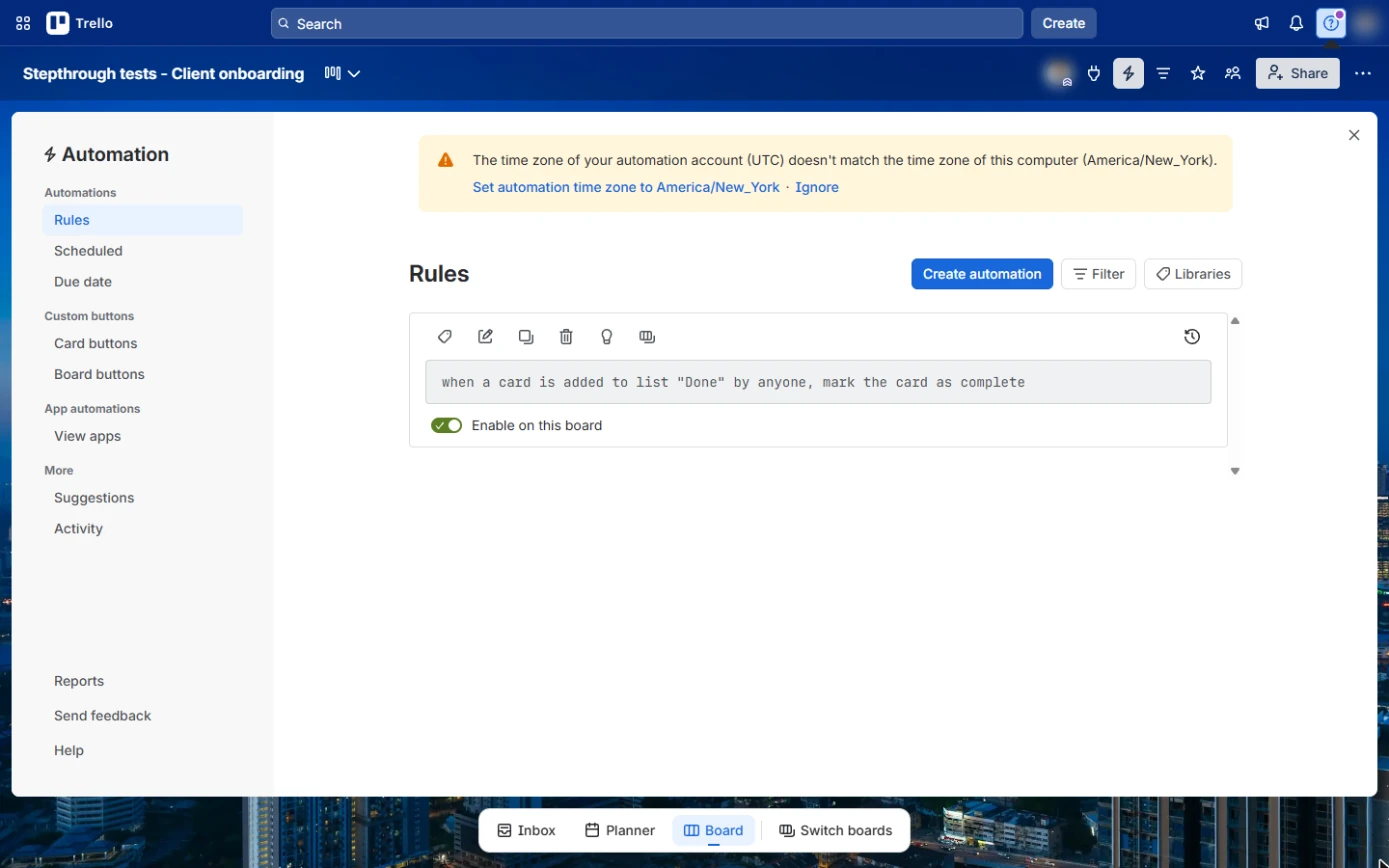
Task: Click the boards icon on rule
Action: (x=647, y=337)
